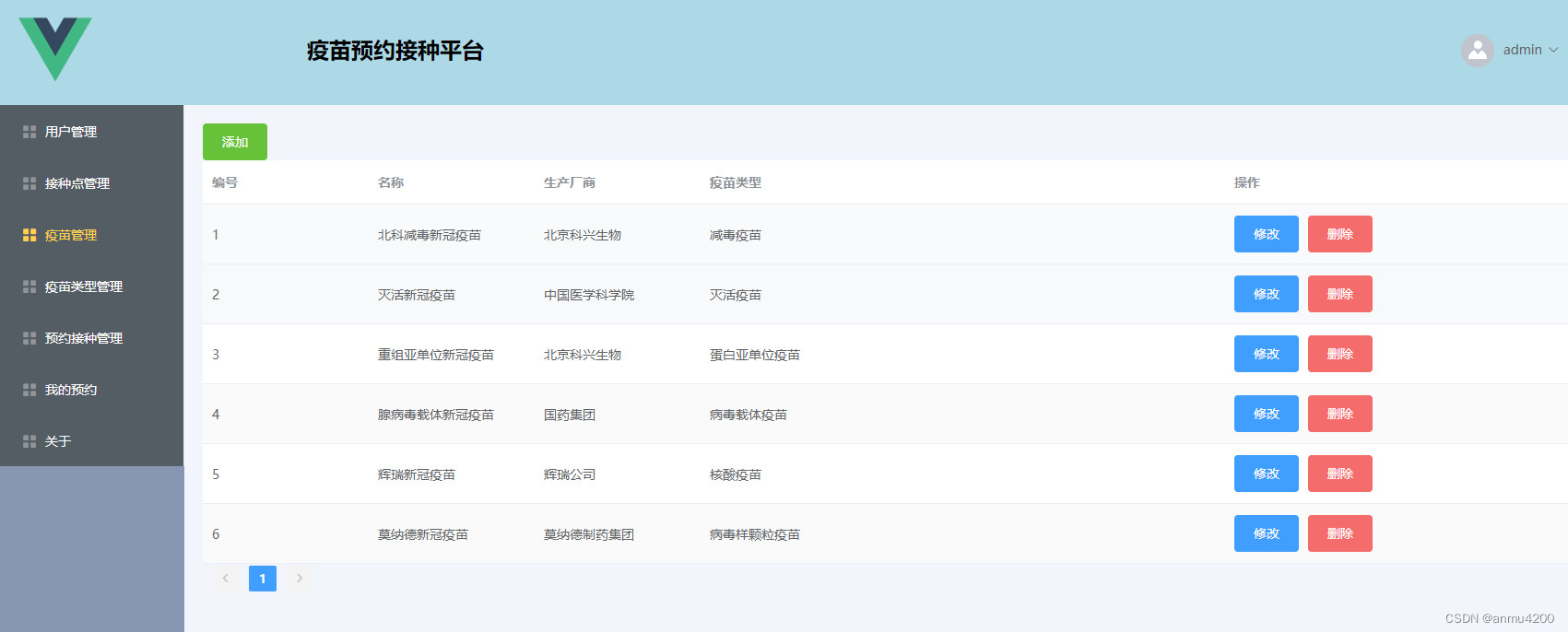Click the 疫苗类型 column header
The height and width of the screenshot is (632, 1568).
point(736,182)
